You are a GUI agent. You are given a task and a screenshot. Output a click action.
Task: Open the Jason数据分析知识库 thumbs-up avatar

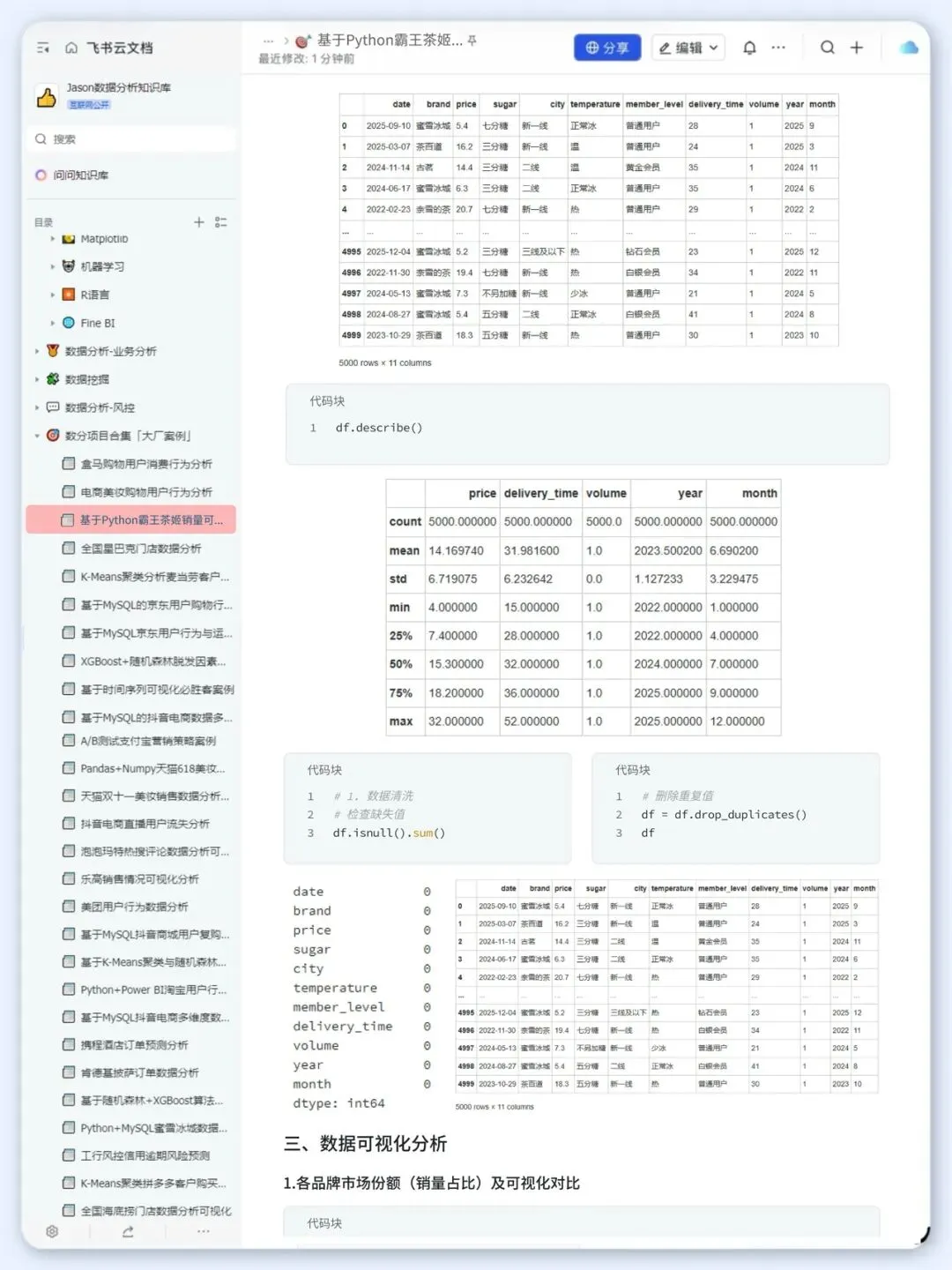point(47,96)
